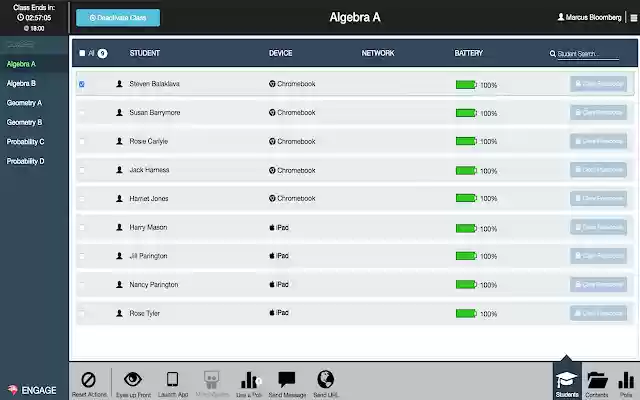The height and width of the screenshot is (400, 640).
Task: Click the faded button in Nancy Parington's row
Action: pyautogui.click(x=598, y=284)
